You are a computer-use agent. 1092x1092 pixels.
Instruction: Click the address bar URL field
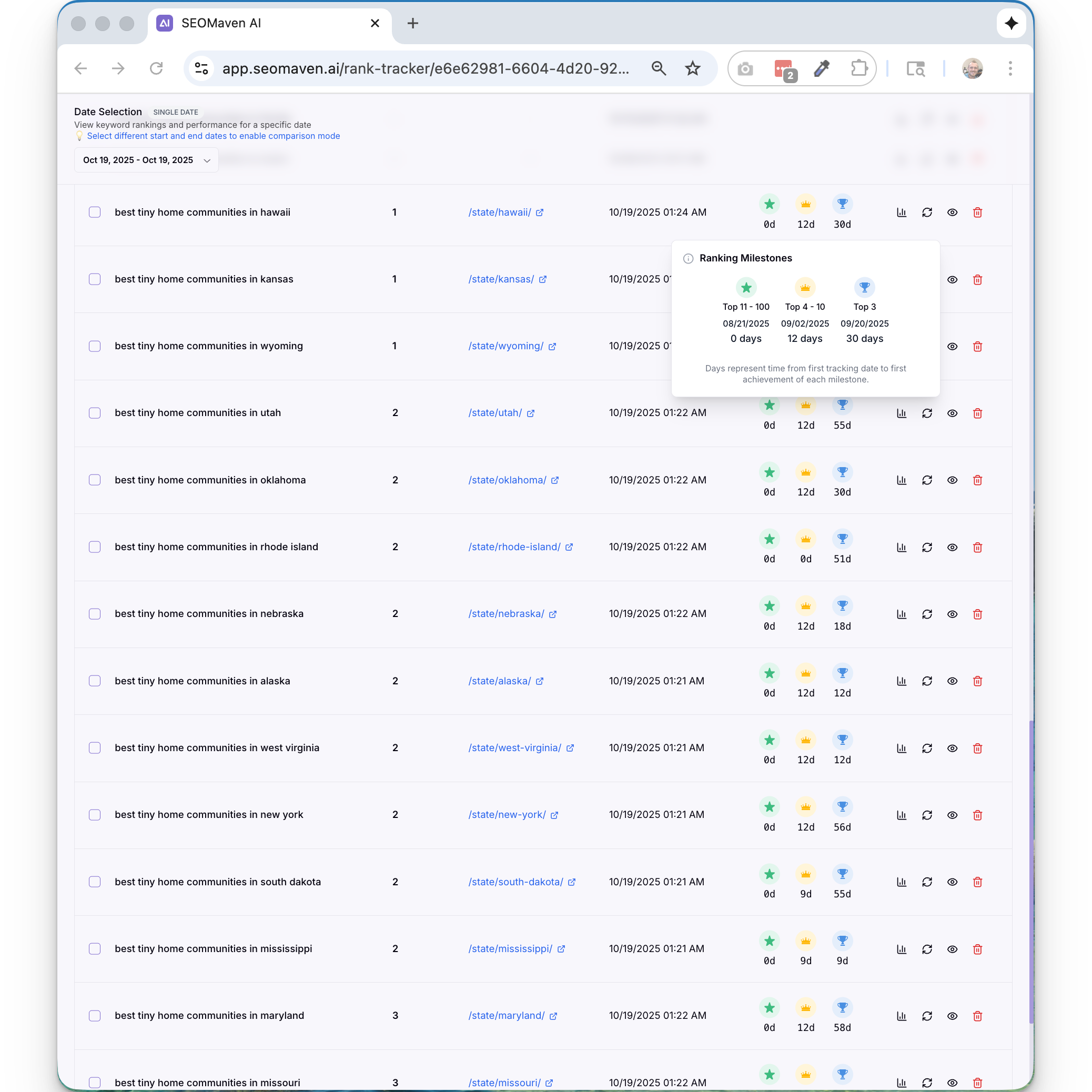[425, 68]
